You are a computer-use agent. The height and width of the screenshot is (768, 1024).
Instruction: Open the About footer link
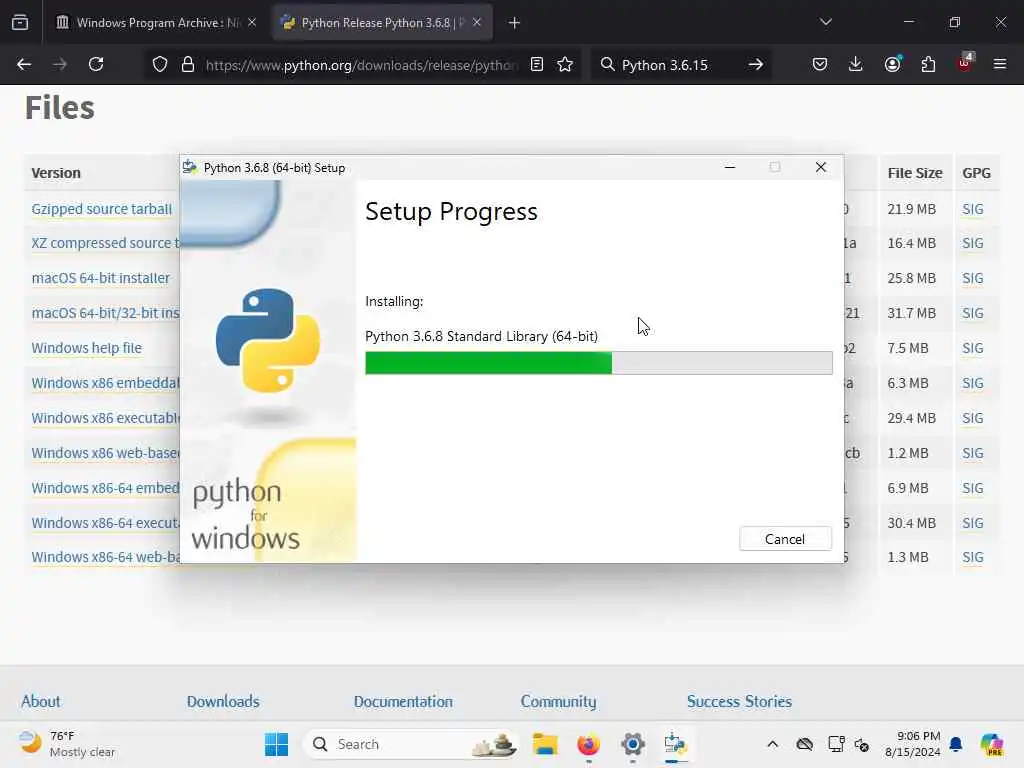tap(40, 701)
